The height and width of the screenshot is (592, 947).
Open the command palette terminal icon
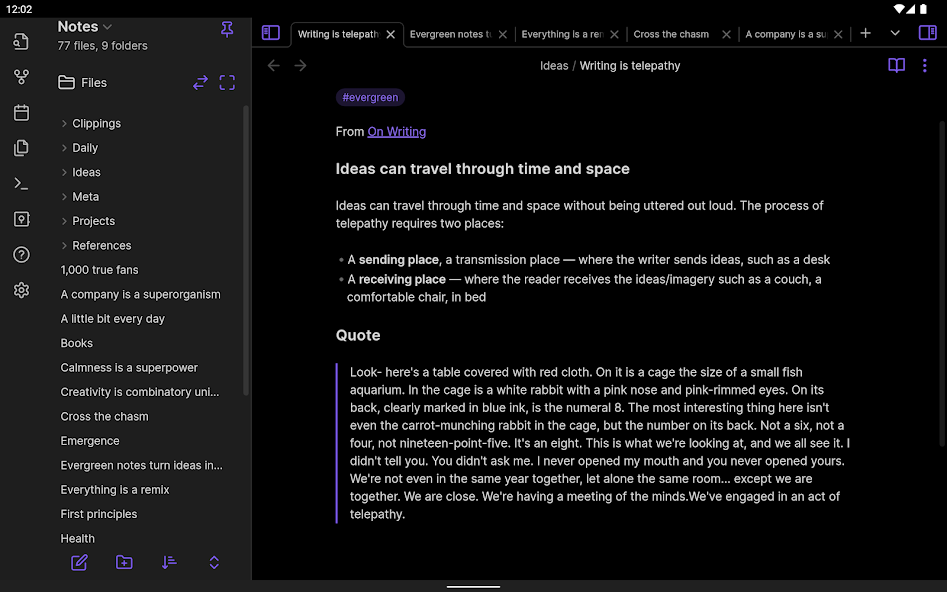(21, 183)
